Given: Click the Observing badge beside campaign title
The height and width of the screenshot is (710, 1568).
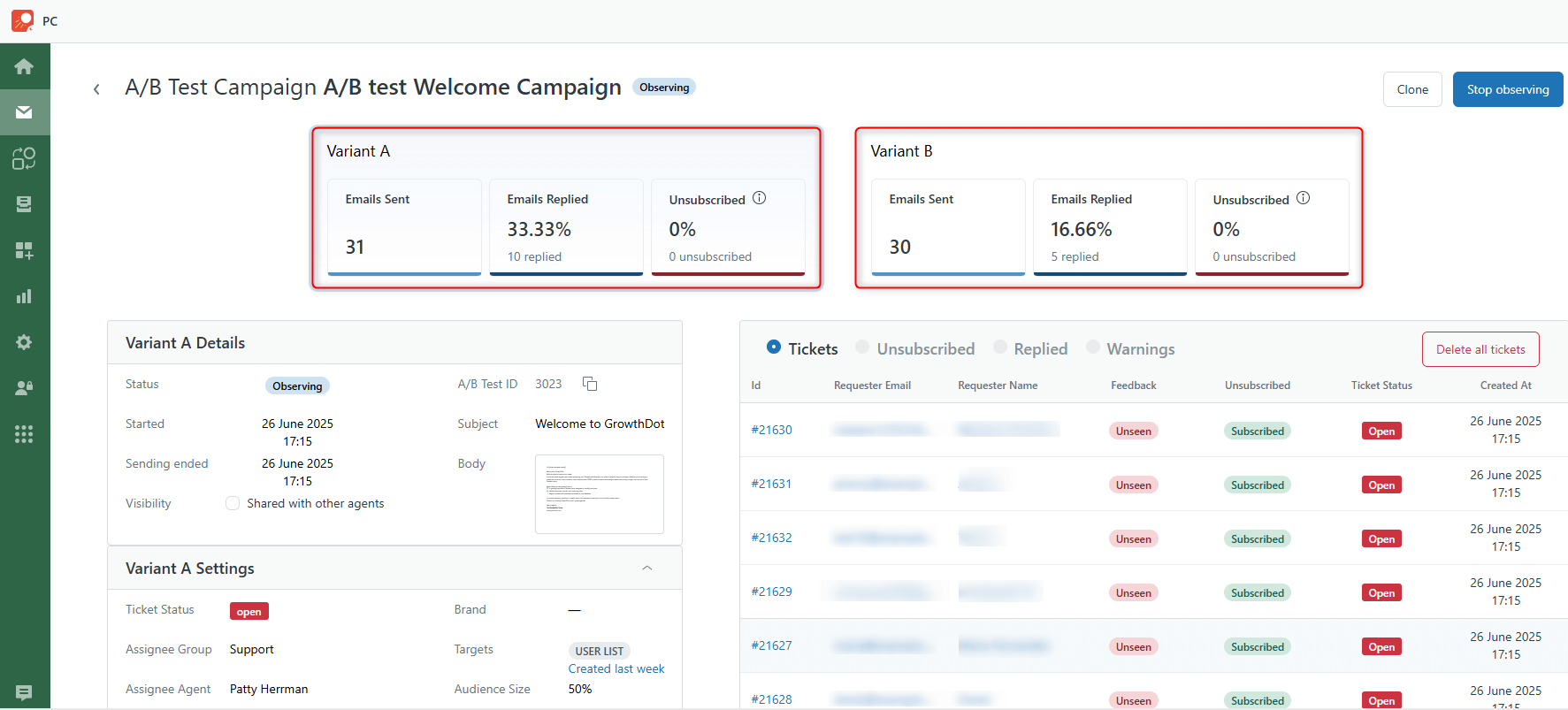Looking at the screenshot, I should [664, 88].
